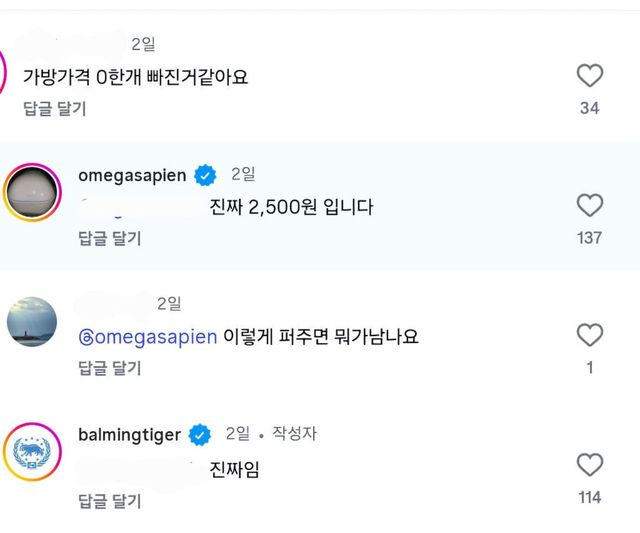The image size is (640, 533).
Task: Open the landscape avatar of the third commenter
Action: (32, 321)
